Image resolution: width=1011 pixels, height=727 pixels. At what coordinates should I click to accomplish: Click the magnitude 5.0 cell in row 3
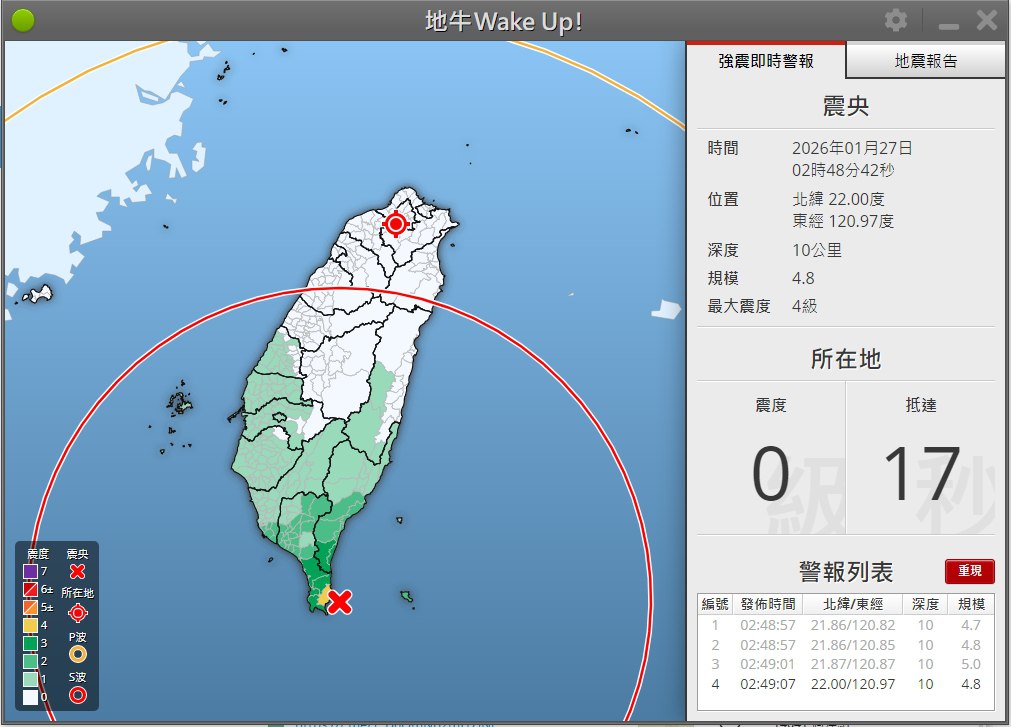(x=971, y=664)
